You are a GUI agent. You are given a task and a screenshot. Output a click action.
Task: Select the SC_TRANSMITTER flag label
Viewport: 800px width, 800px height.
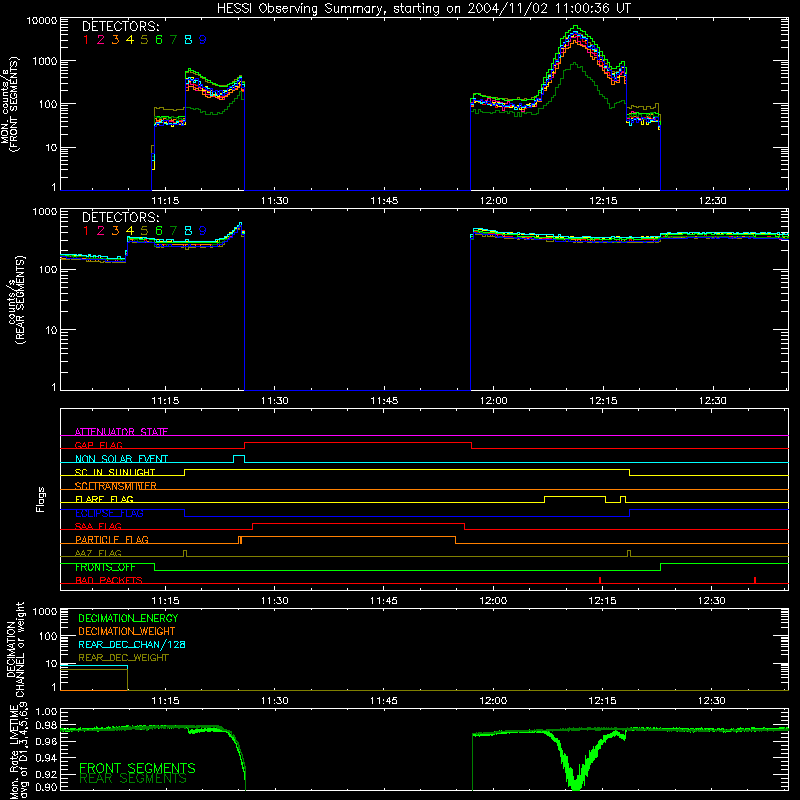coord(116,486)
